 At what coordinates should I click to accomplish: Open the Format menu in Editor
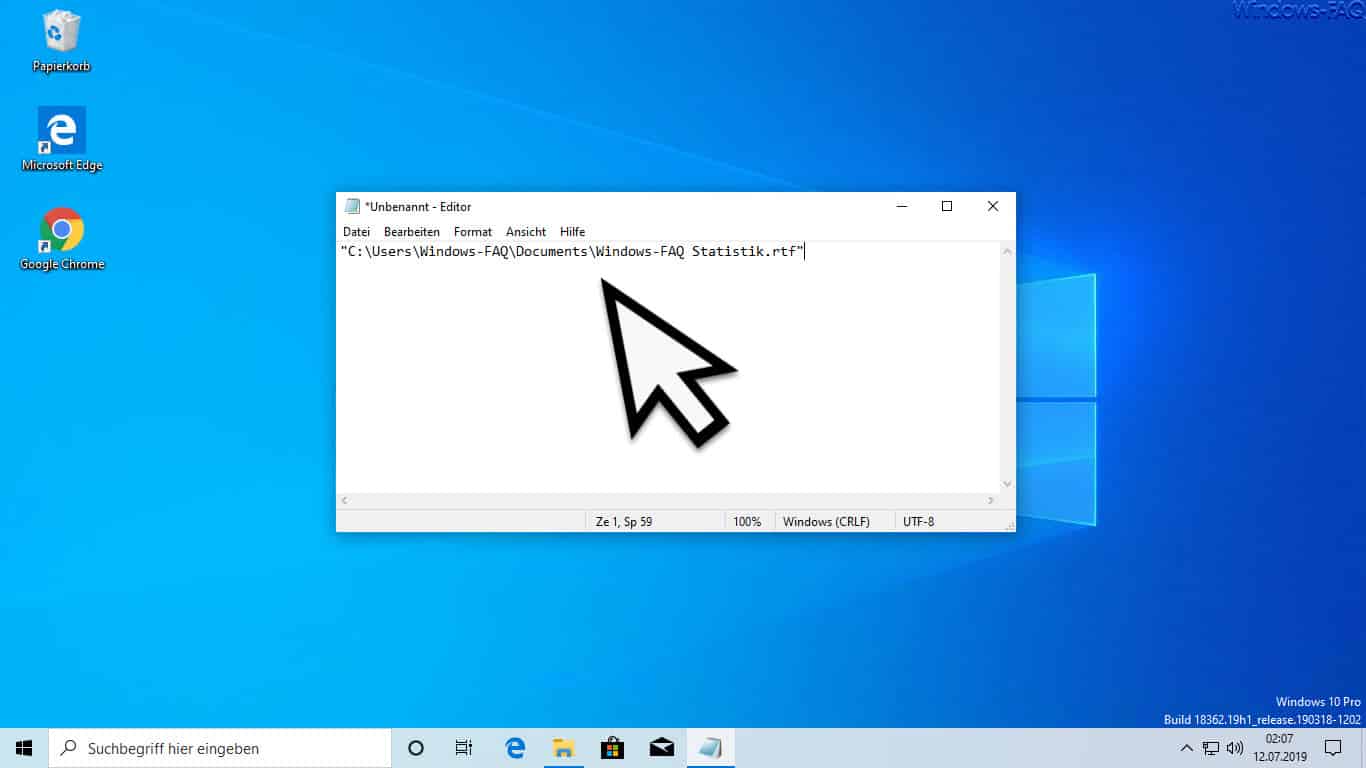[x=473, y=231]
